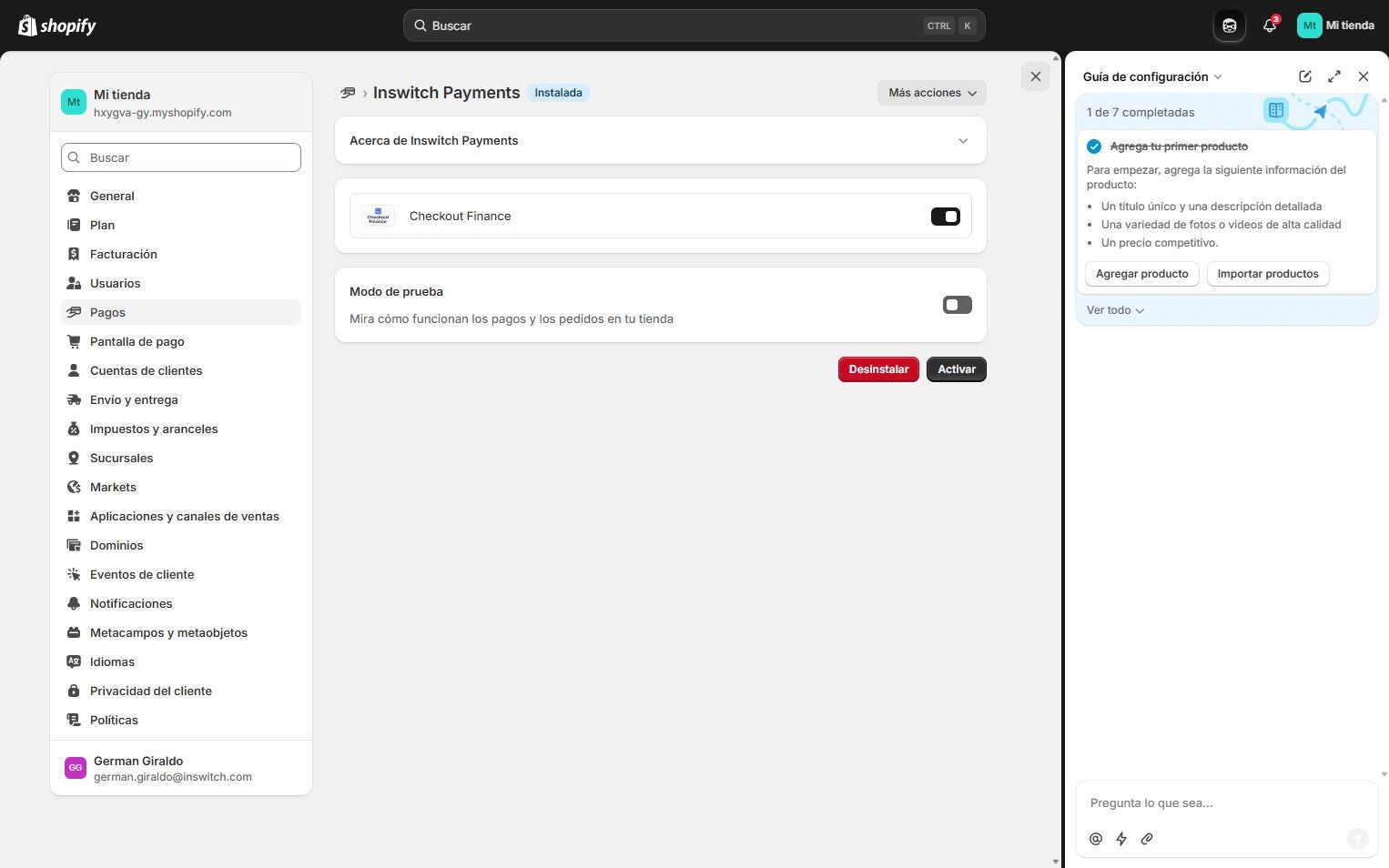Expand Ver todo in setup guide
The width and height of the screenshot is (1389, 868).
(1115, 310)
